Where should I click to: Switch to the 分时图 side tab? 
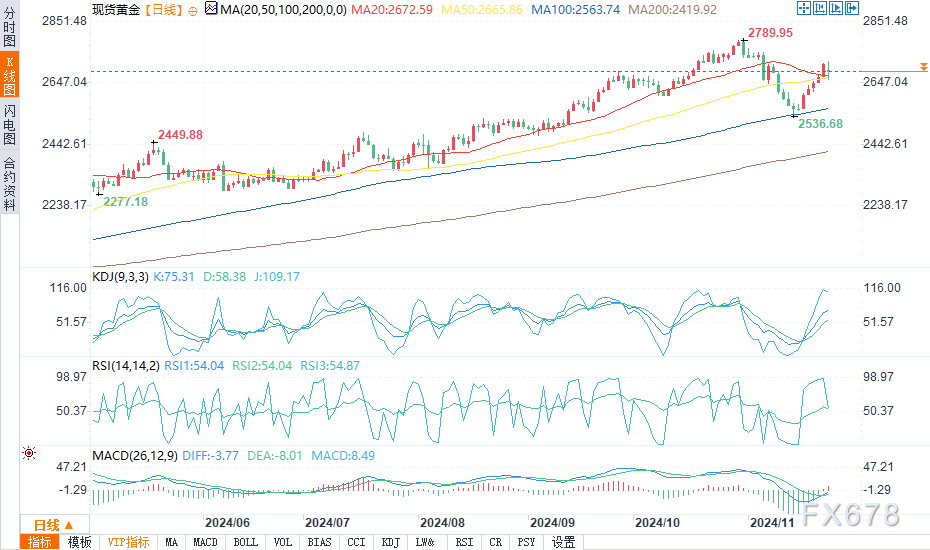point(9,27)
